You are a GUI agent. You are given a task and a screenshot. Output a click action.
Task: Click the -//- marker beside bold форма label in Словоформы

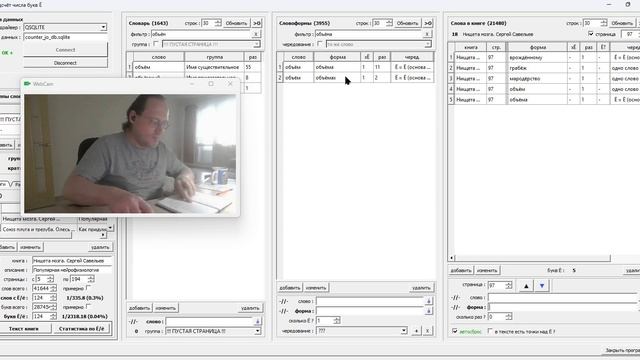pos(284,311)
